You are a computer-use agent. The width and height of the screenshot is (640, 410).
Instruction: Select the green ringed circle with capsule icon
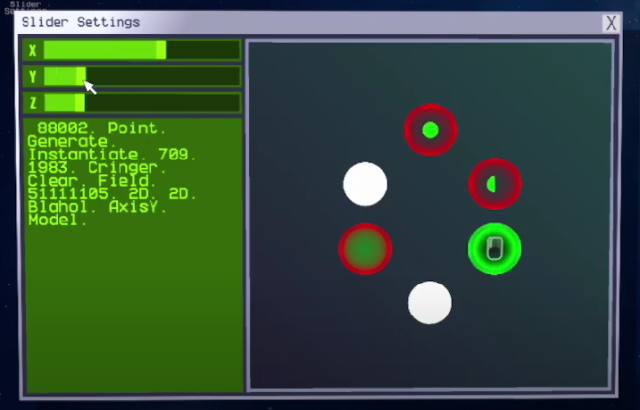pyautogui.click(x=494, y=248)
